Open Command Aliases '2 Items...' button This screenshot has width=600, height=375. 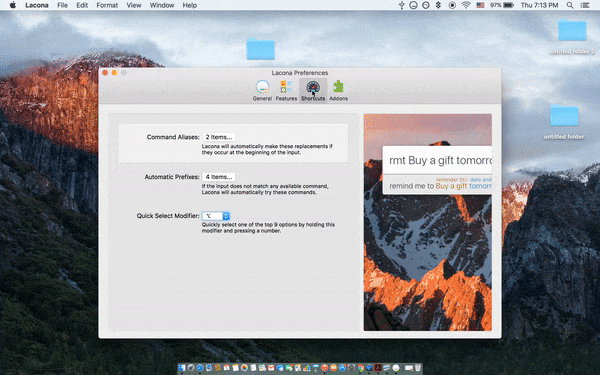pyautogui.click(x=219, y=137)
